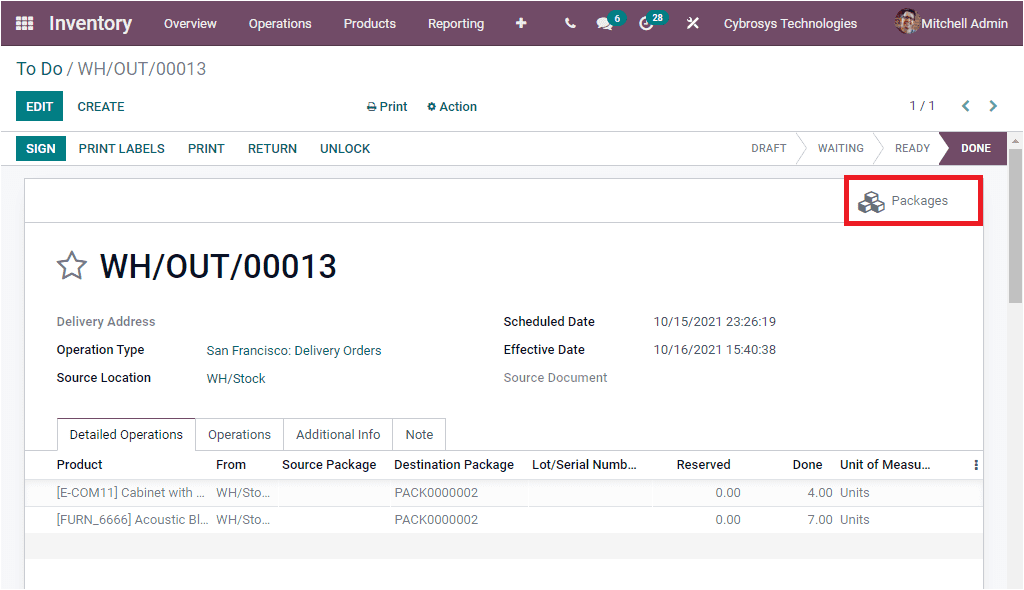The width and height of the screenshot is (1024, 590).
Task: Click the developer tools wrench icon
Action: click(x=693, y=23)
